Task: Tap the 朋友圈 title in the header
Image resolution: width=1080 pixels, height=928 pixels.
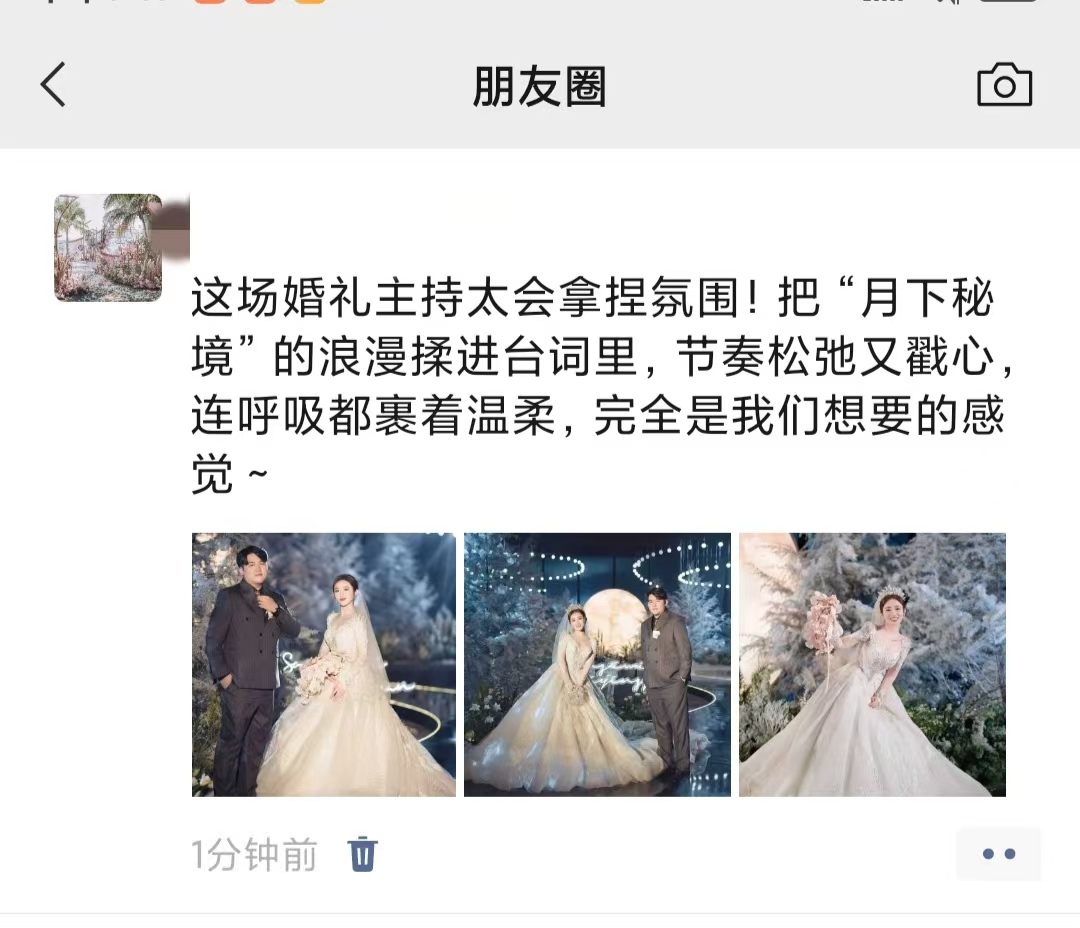Action: click(x=539, y=86)
